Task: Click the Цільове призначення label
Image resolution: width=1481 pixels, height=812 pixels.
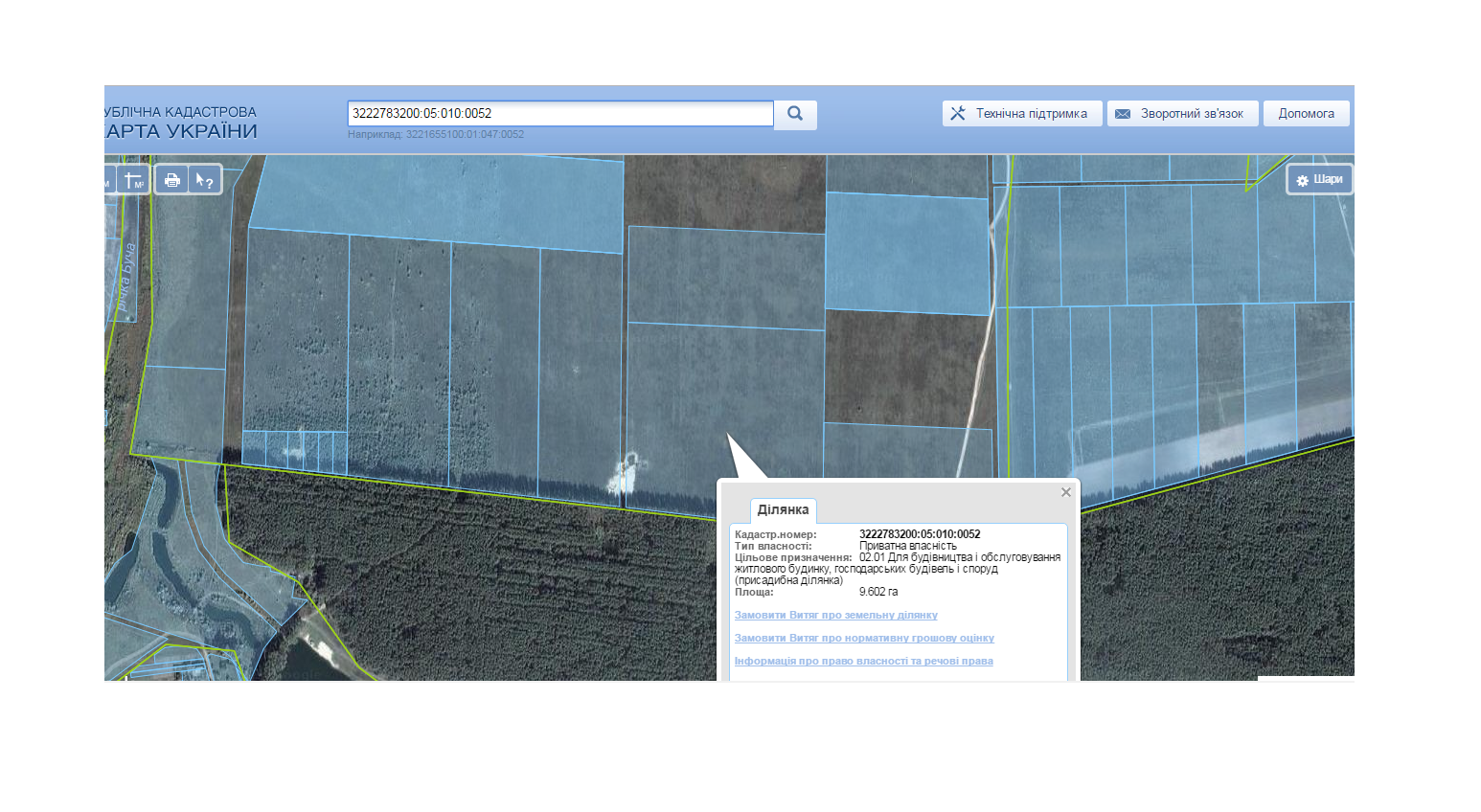Action: (793, 557)
